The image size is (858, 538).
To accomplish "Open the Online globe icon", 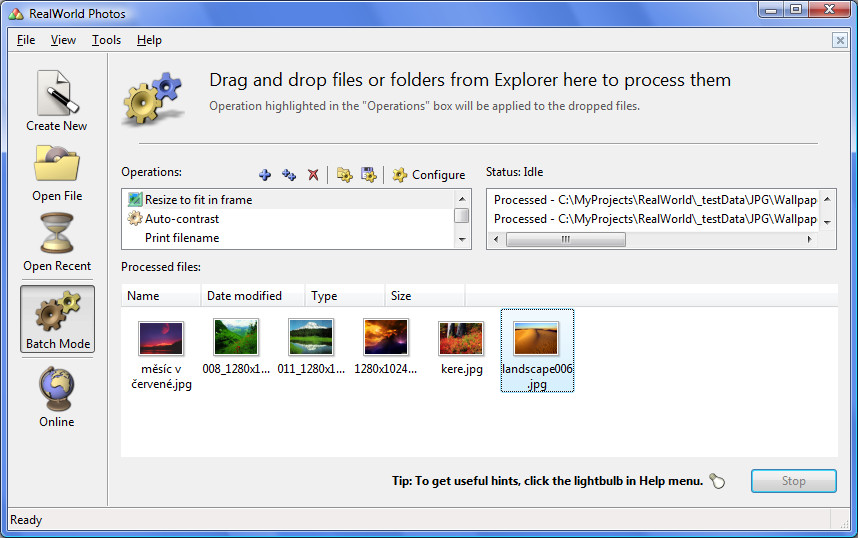I will (57, 389).
